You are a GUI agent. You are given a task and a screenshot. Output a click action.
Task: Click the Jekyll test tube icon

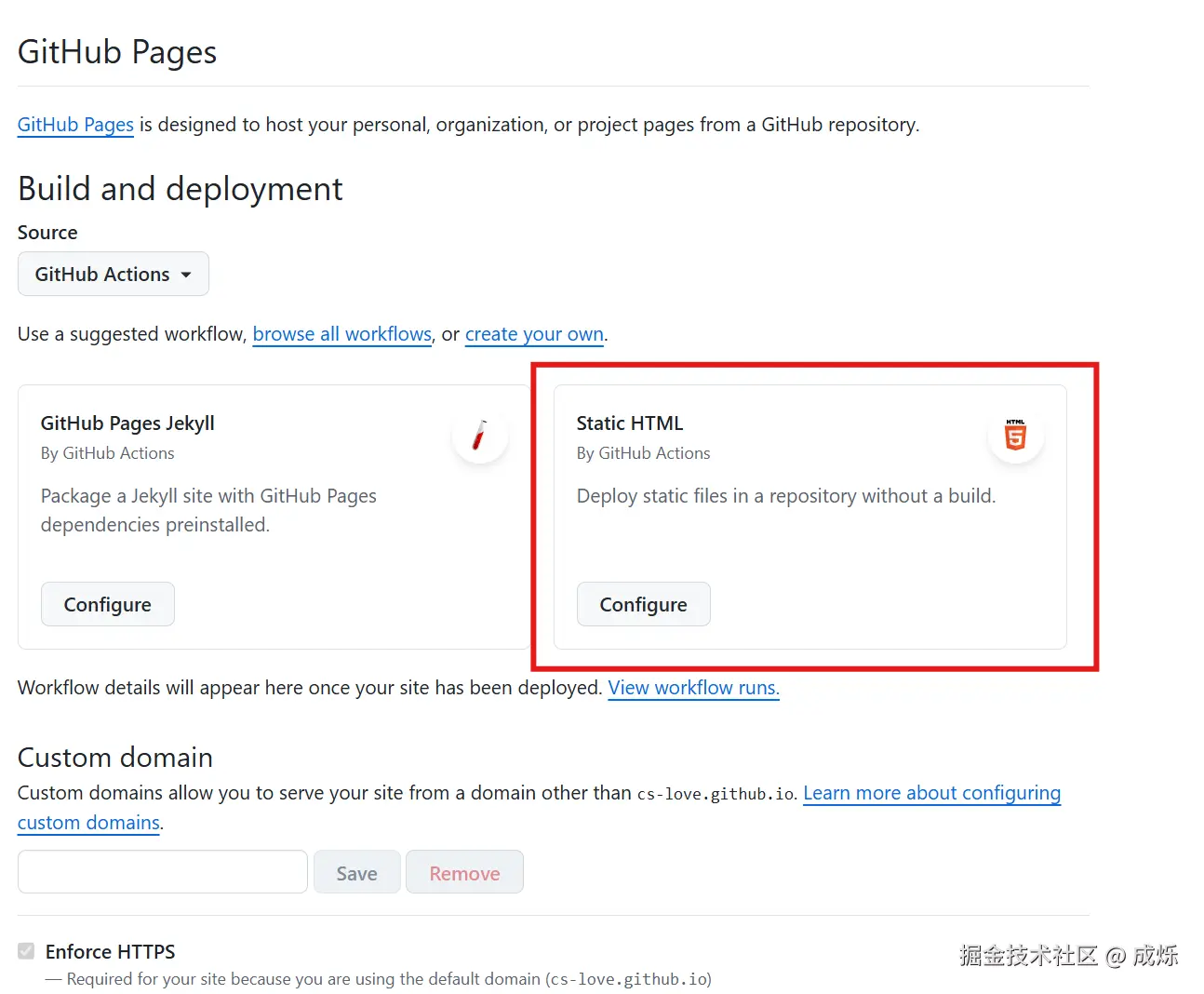(480, 436)
